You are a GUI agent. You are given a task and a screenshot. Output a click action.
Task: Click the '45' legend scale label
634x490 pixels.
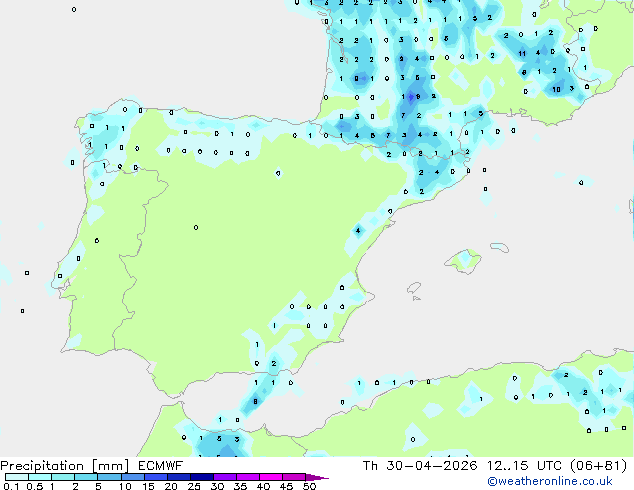coord(286,486)
